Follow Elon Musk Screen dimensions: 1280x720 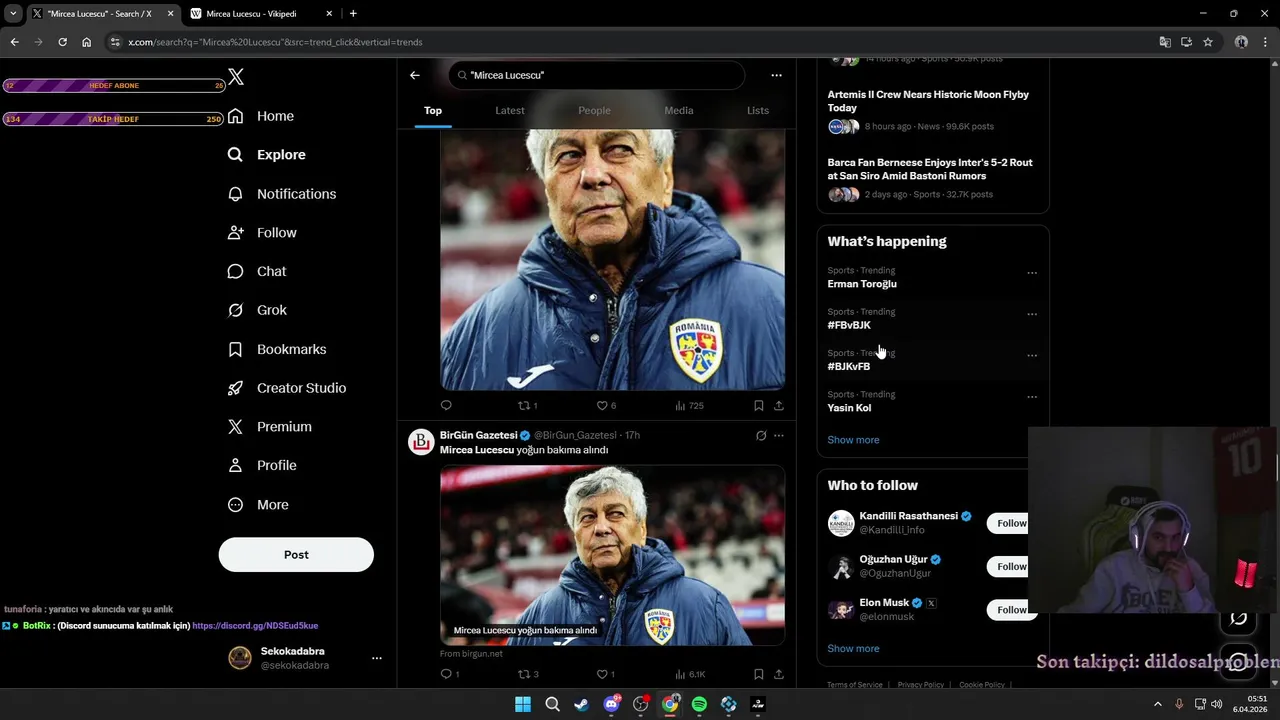pyautogui.click(x=1011, y=609)
